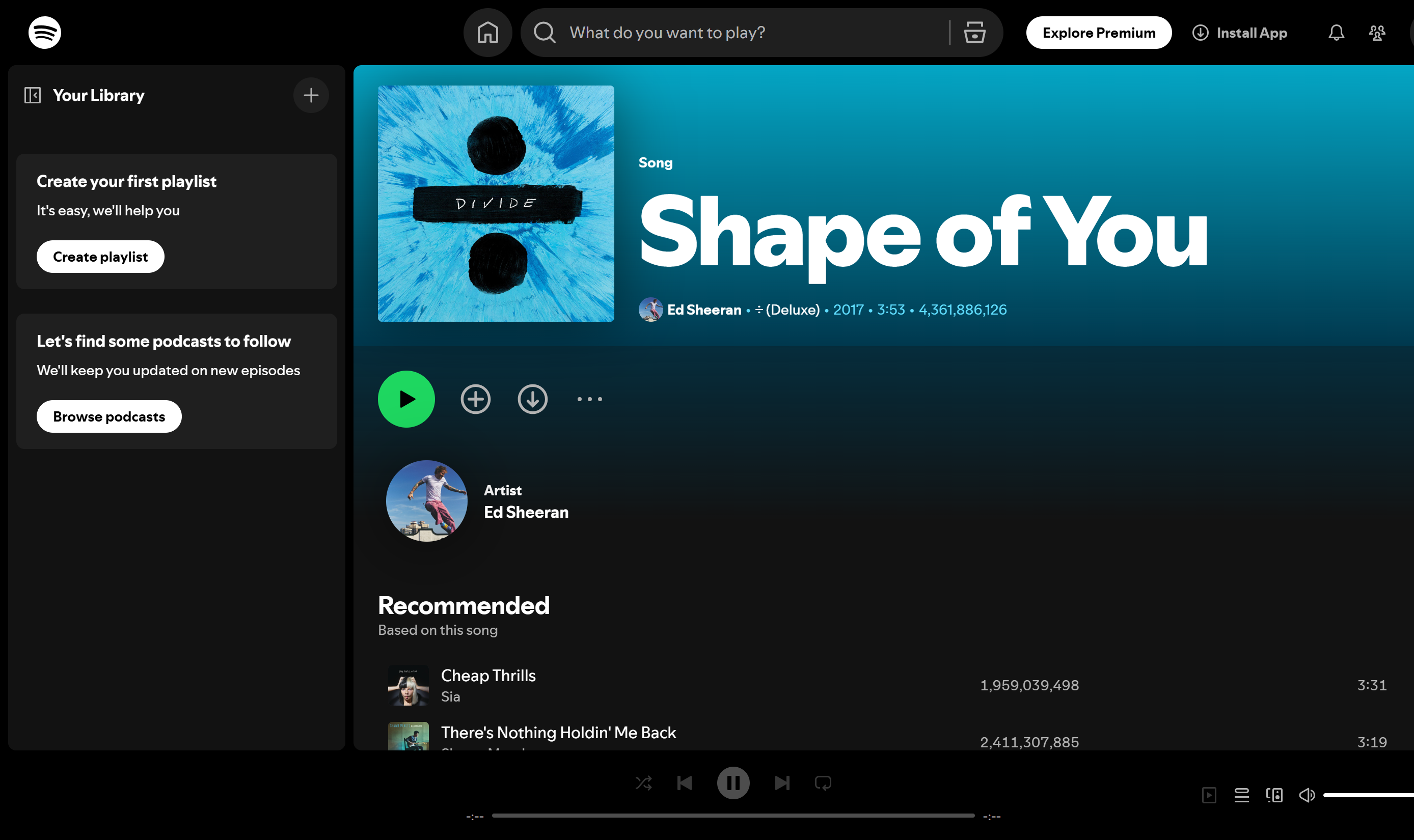Open the queue panel
Screen dimensions: 1414x840
tap(1242, 795)
